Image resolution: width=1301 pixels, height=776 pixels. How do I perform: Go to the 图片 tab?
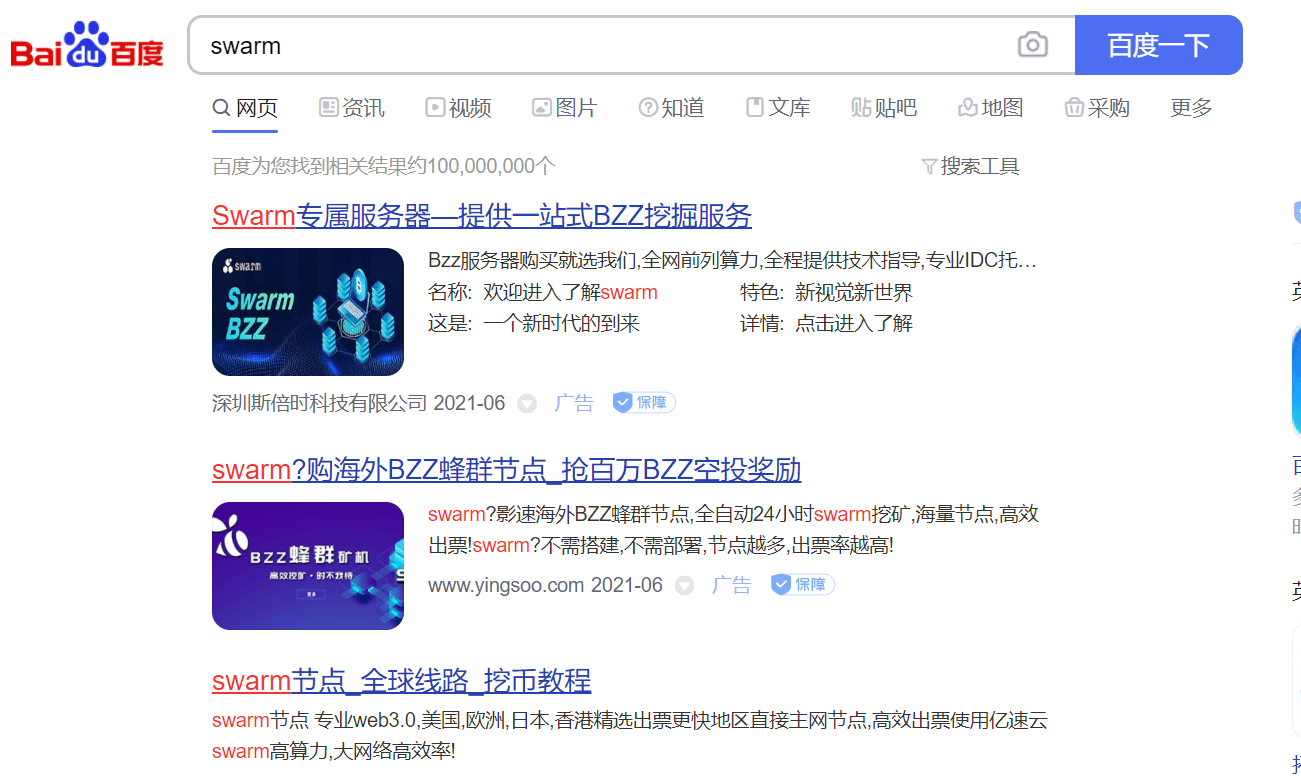coord(564,108)
